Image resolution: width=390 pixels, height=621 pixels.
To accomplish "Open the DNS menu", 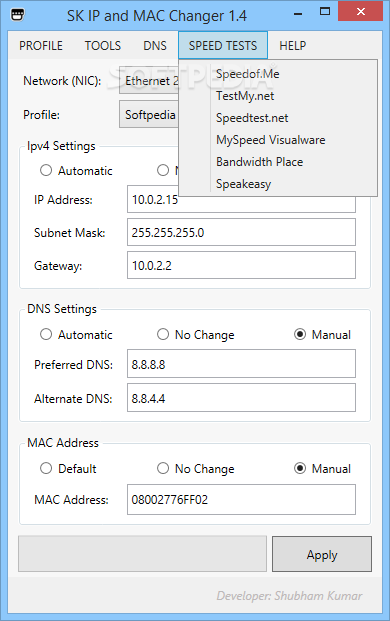I will pos(155,46).
